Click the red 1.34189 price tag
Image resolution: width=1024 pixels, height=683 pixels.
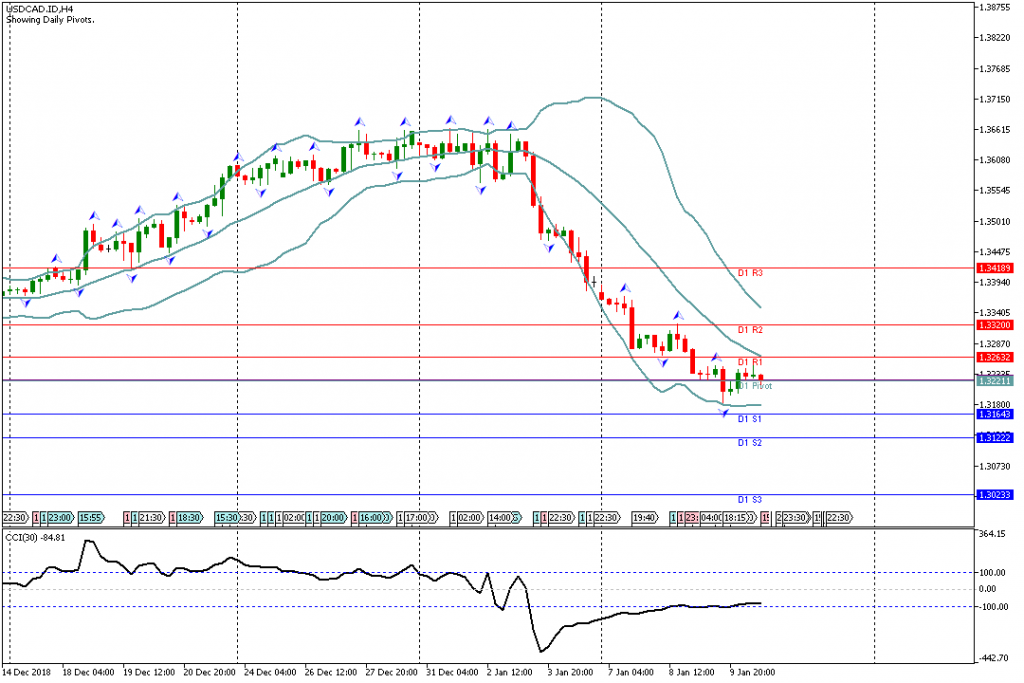(997, 268)
